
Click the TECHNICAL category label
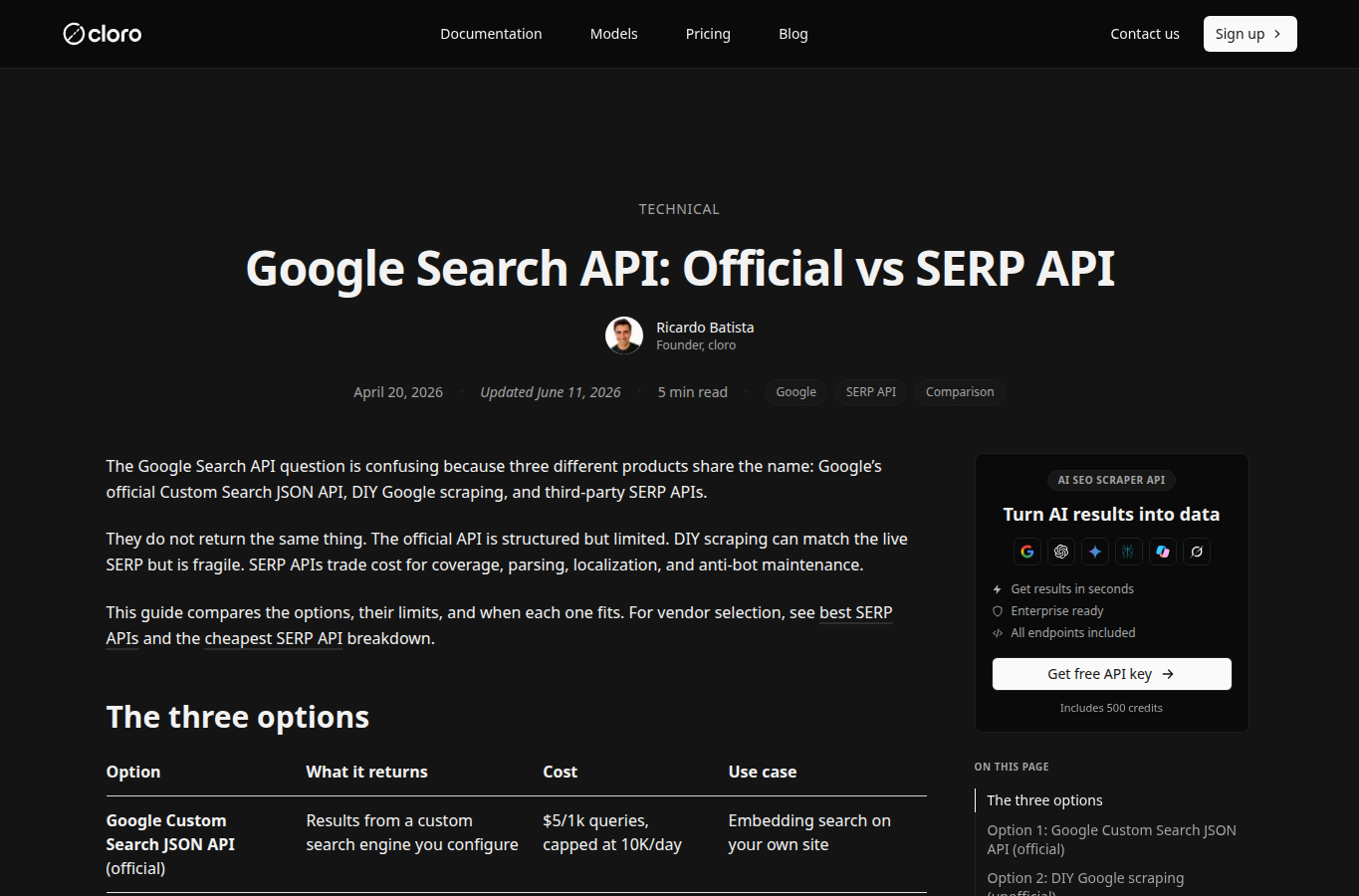[679, 209]
